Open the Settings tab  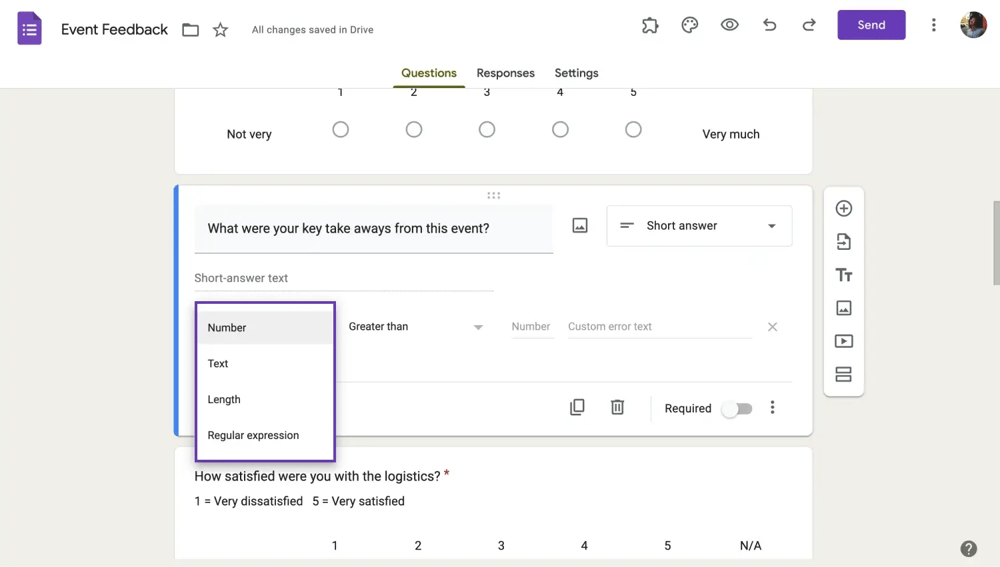pos(576,73)
